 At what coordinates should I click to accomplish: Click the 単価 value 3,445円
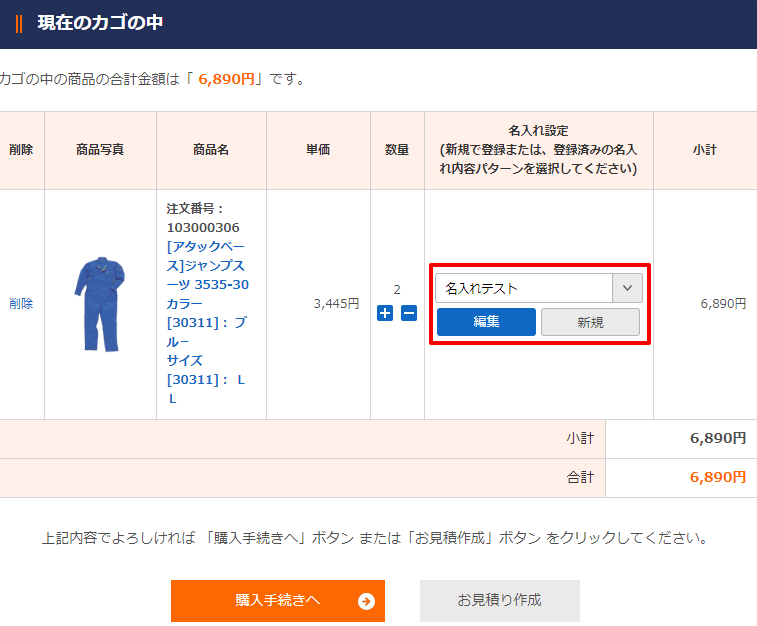point(335,304)
